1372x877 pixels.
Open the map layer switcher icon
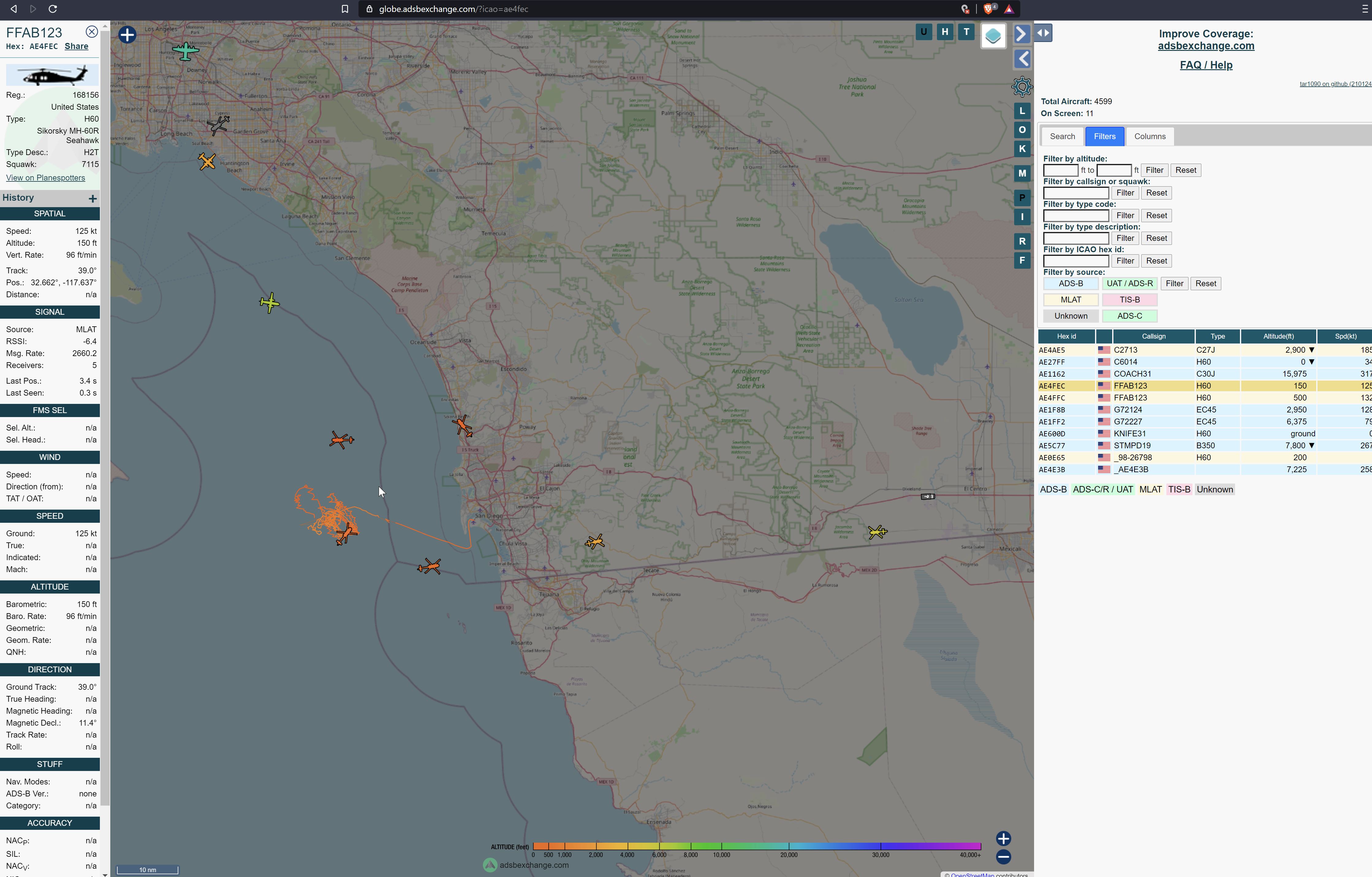coord(993,36)
